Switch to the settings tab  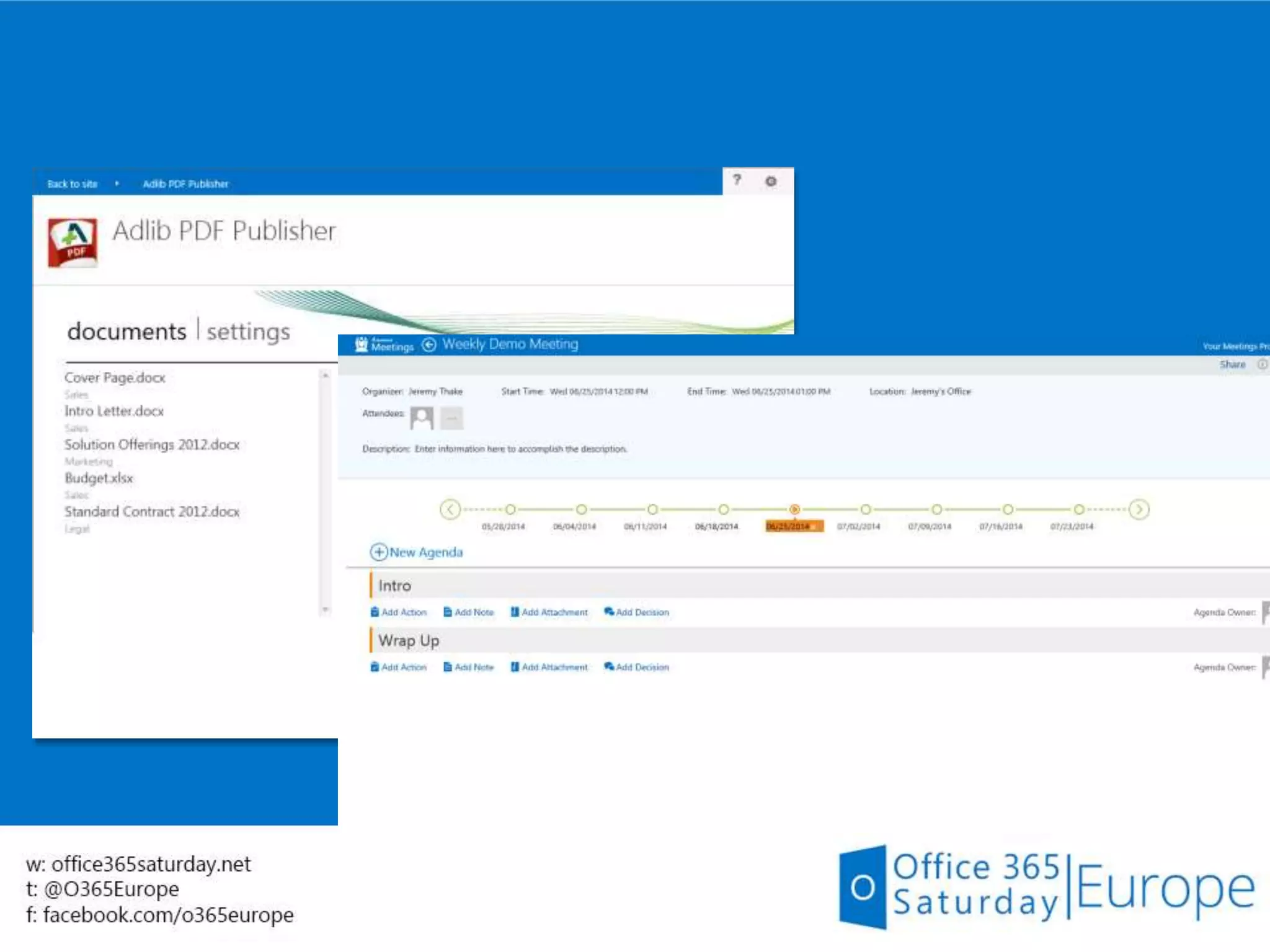(248, 332)
